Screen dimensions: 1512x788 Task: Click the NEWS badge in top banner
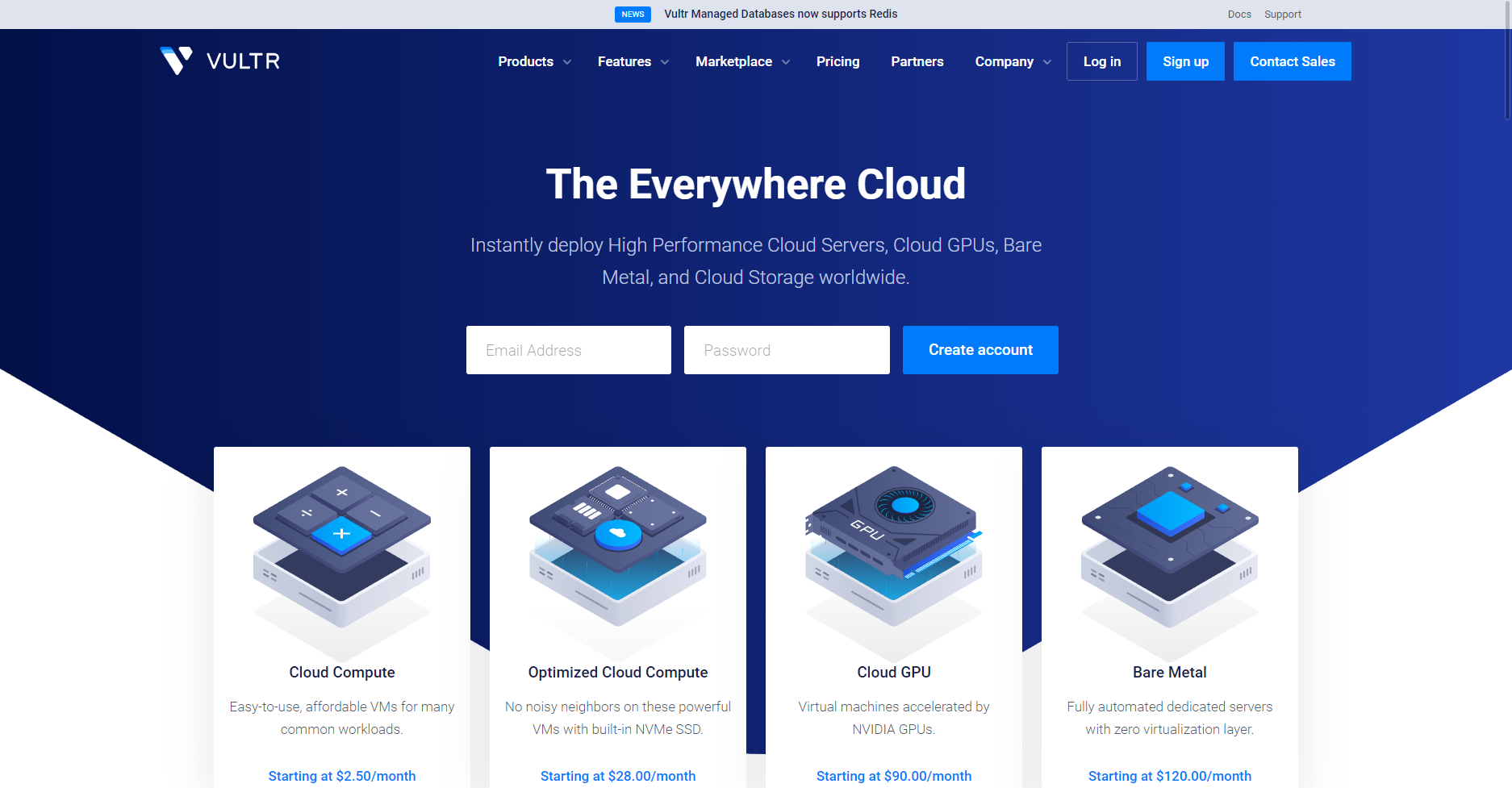coord(633,14)
